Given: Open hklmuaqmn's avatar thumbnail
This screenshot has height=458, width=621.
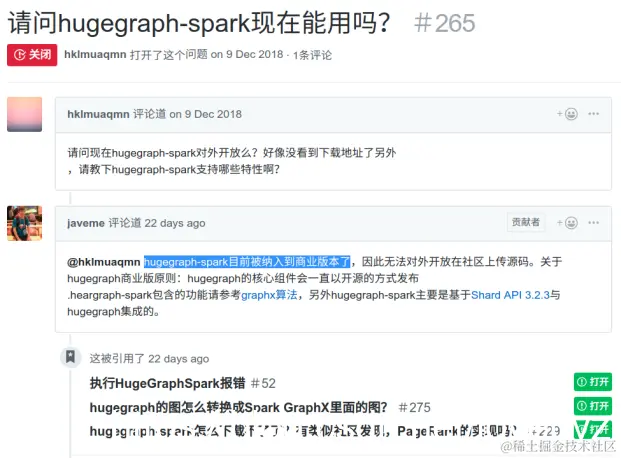Looking at the screenshot, I should point(25,114).
